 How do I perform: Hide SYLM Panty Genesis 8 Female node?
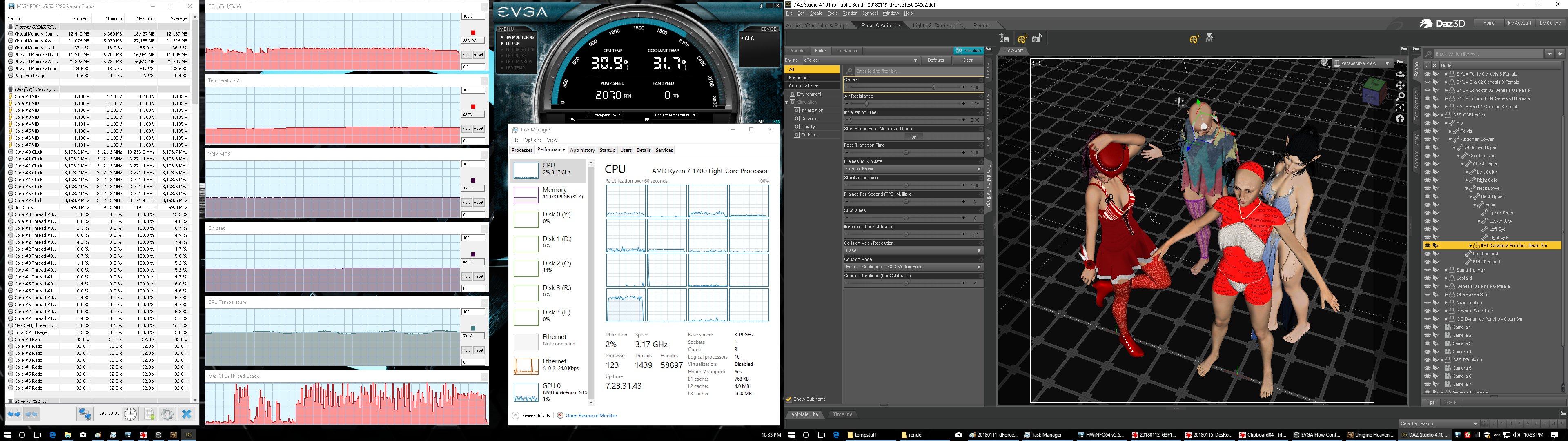[x=1428, y=74]
